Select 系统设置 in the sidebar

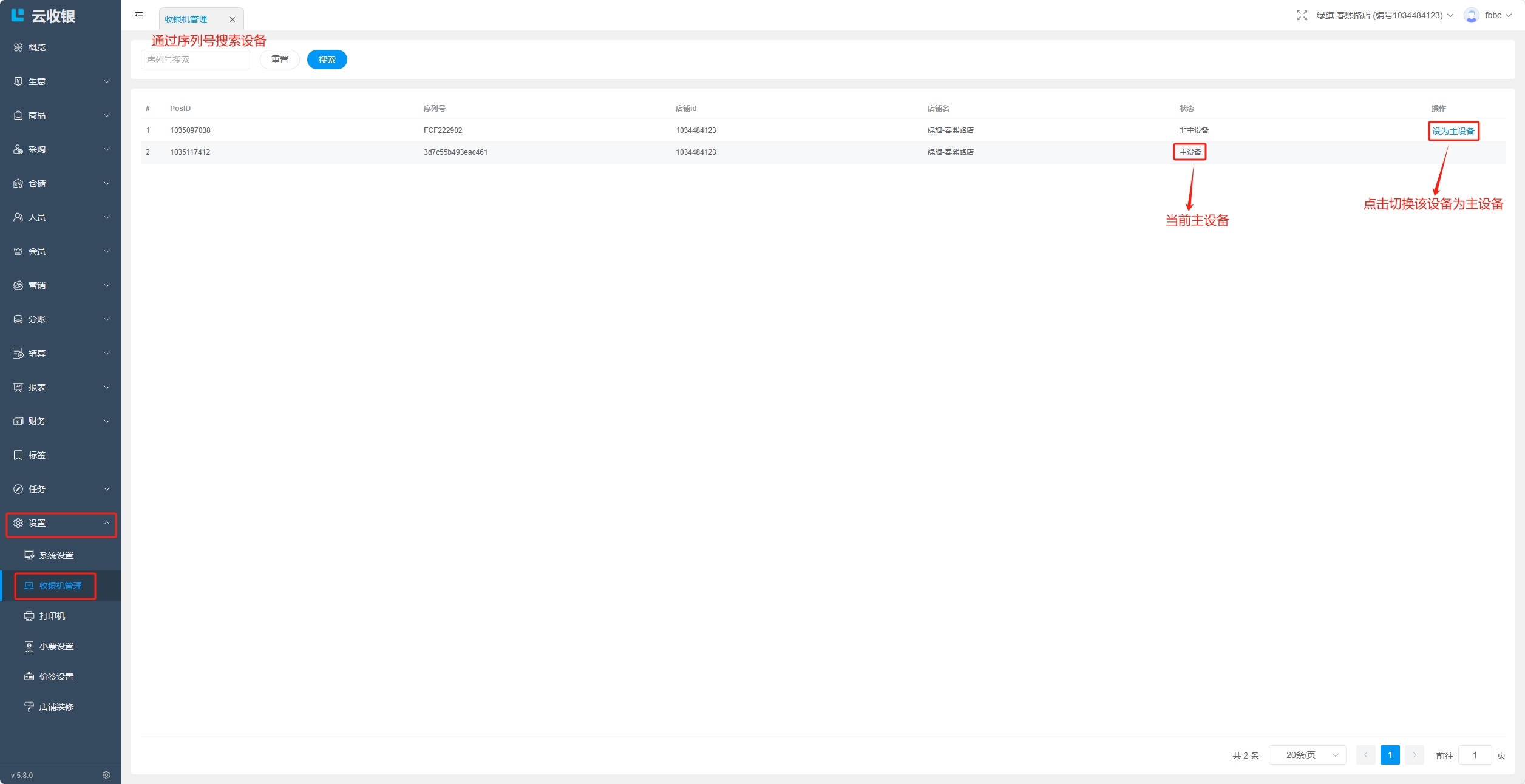(56, 555)
